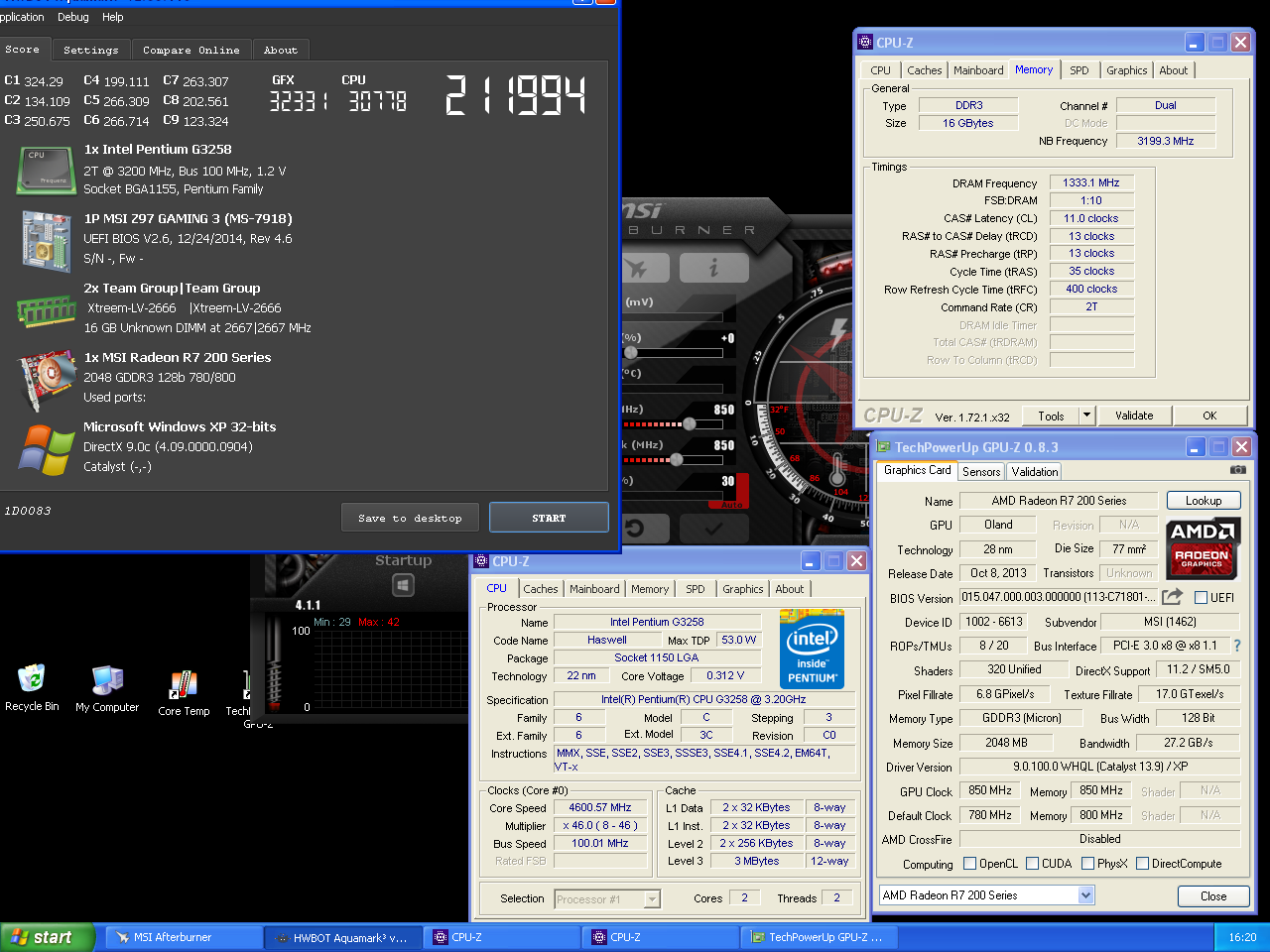Toggle the CUDA checkbox in GPU-Z

[1032, 864]
